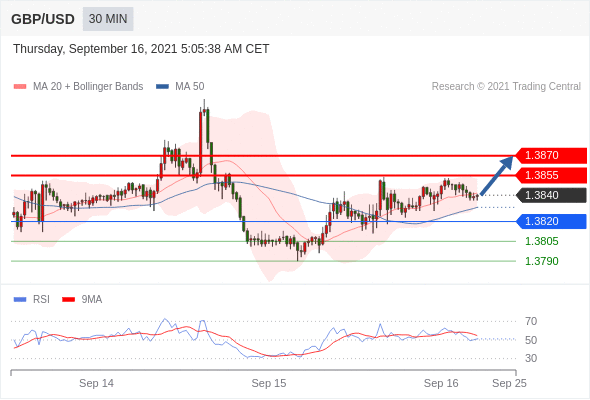The image size is (590, 400).
Task: Click the Sep 15 date axis label
Action: (269, 383)
